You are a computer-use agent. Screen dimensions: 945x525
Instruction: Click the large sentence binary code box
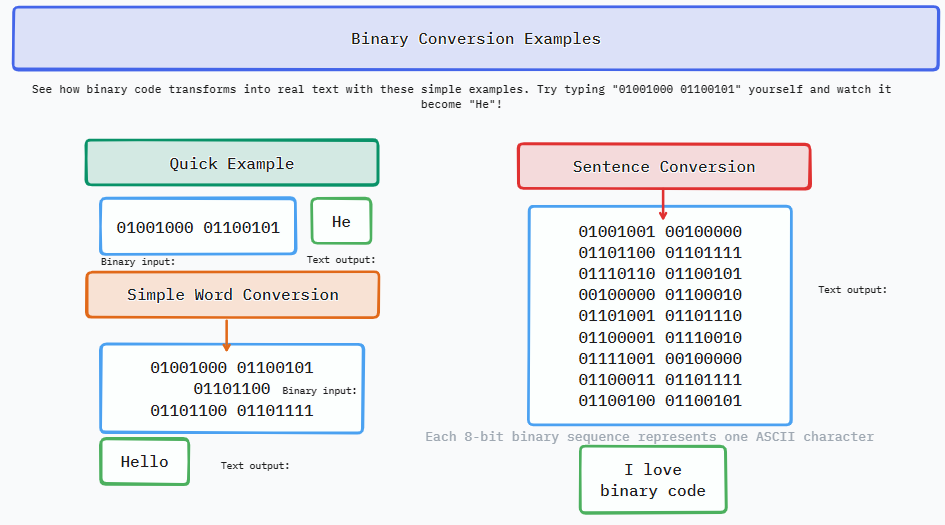[659, 316]
